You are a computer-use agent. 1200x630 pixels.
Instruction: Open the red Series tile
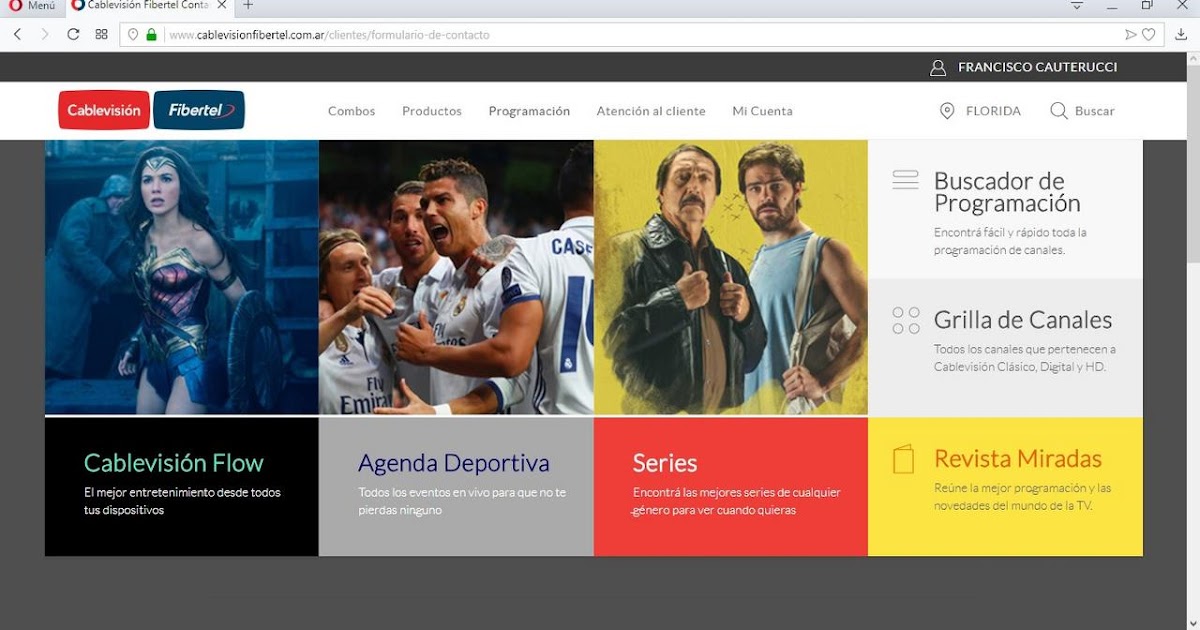pyautogui.click(x=731, y=486)
